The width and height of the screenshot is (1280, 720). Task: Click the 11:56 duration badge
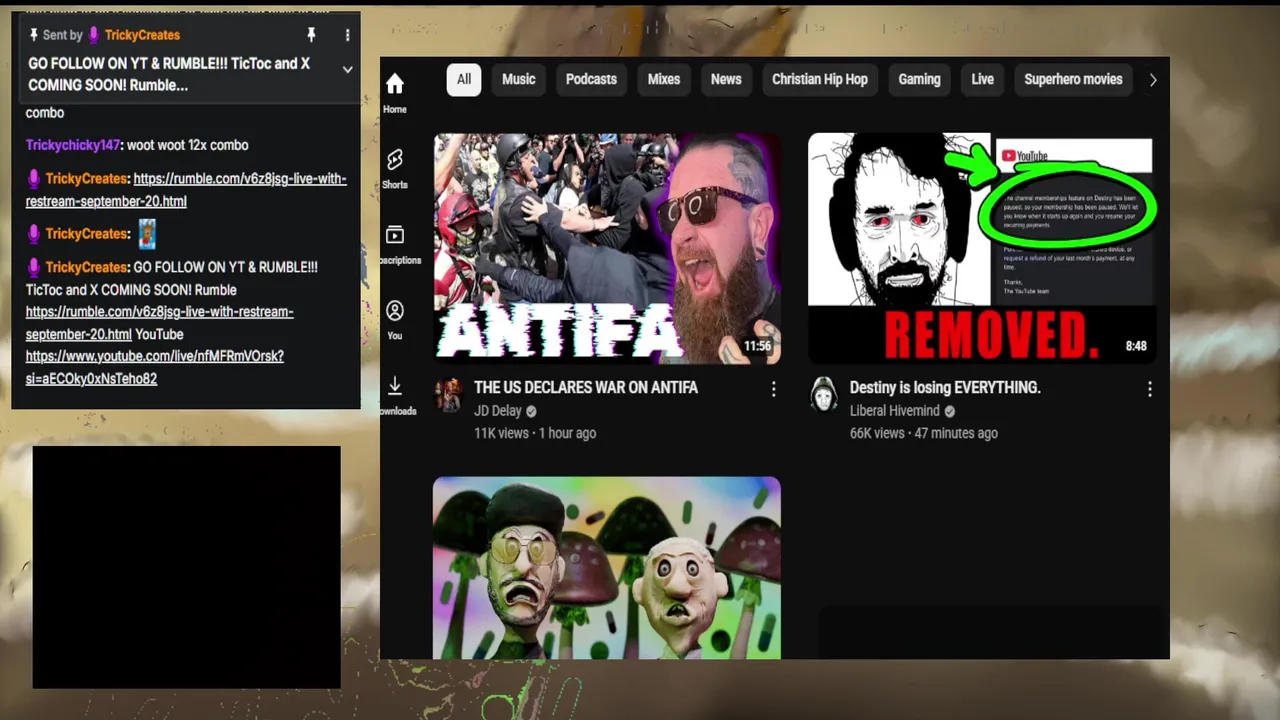[758, 346]
